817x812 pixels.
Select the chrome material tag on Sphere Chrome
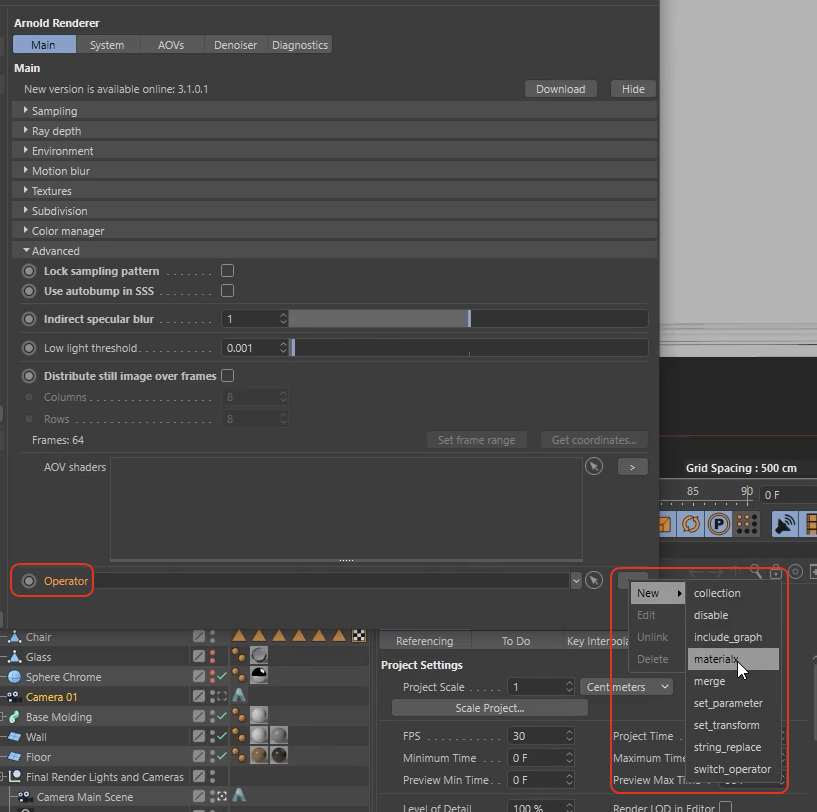[x=259, y=675]
